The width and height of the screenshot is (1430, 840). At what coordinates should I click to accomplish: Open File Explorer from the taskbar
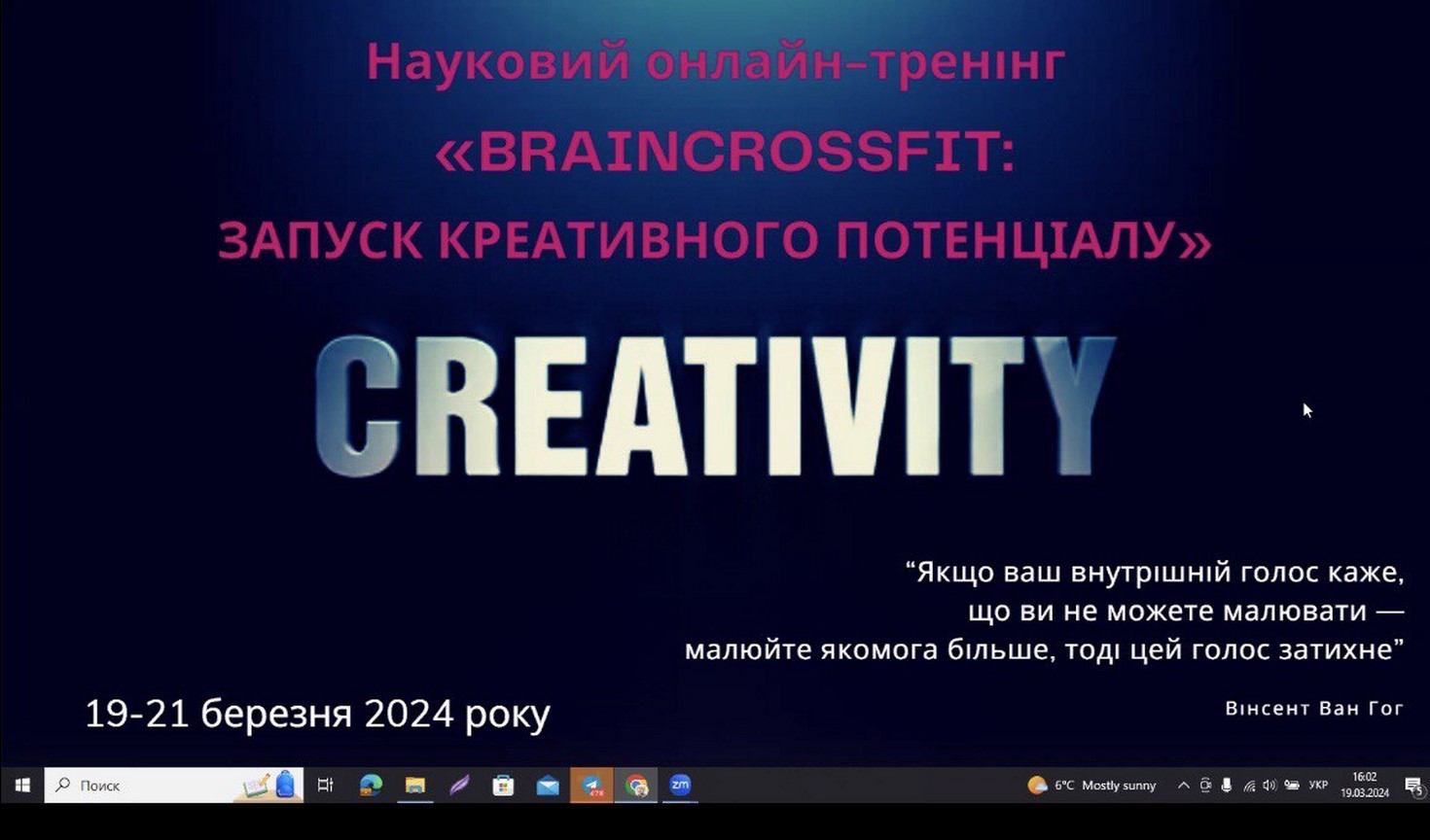[x=415, y=785]
